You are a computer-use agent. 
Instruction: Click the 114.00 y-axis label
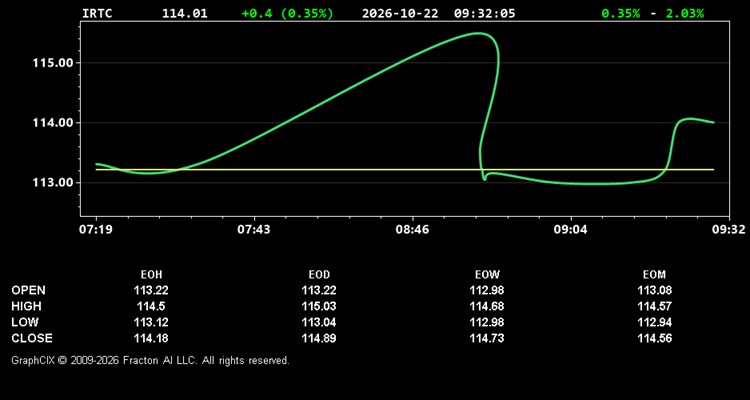pos(53,122)
